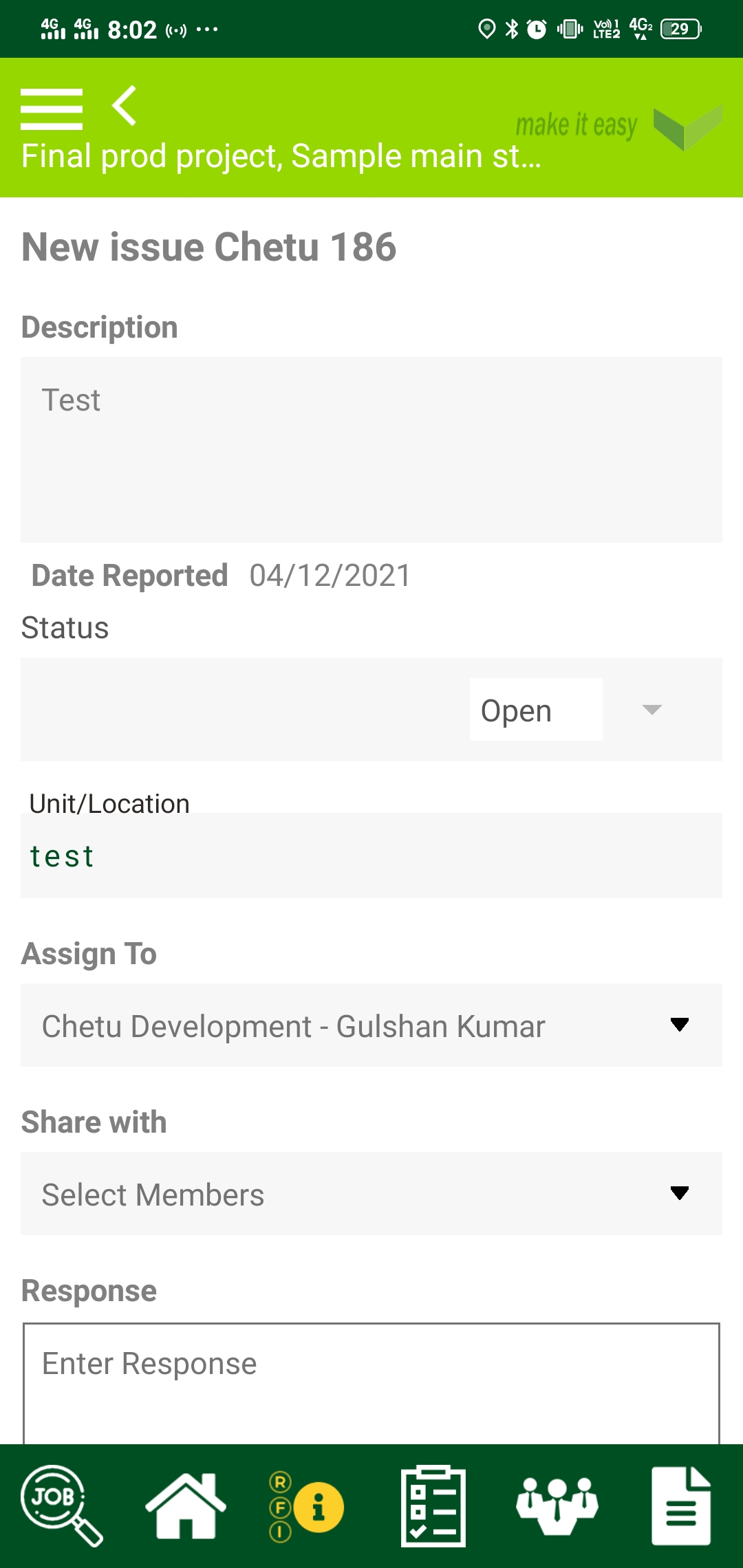Click the Description text area
The width and height of the screenshot is (743, 1568).
pyautogui.click(x=371, y=449)
